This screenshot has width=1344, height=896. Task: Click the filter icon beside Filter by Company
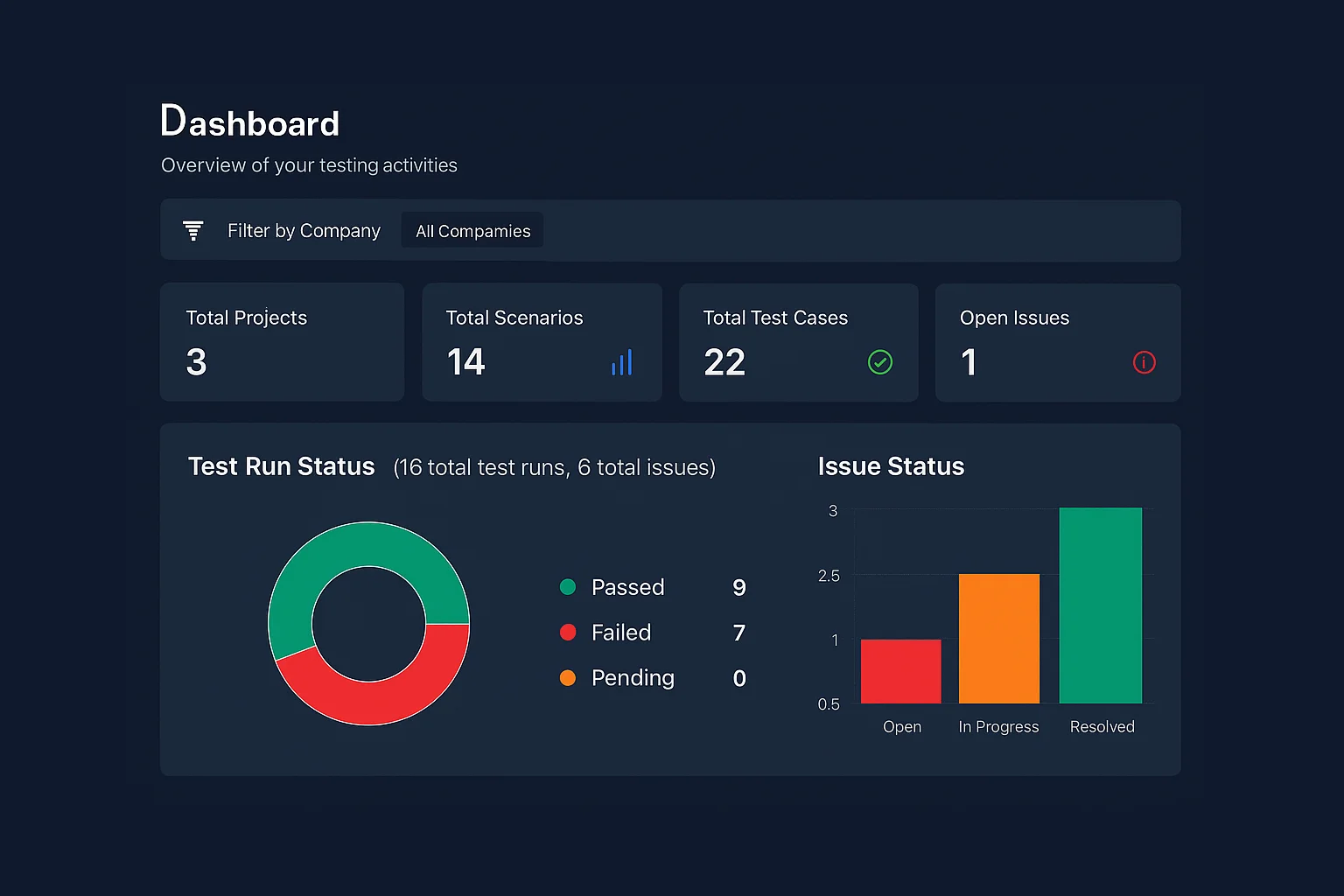coord(192,230)
